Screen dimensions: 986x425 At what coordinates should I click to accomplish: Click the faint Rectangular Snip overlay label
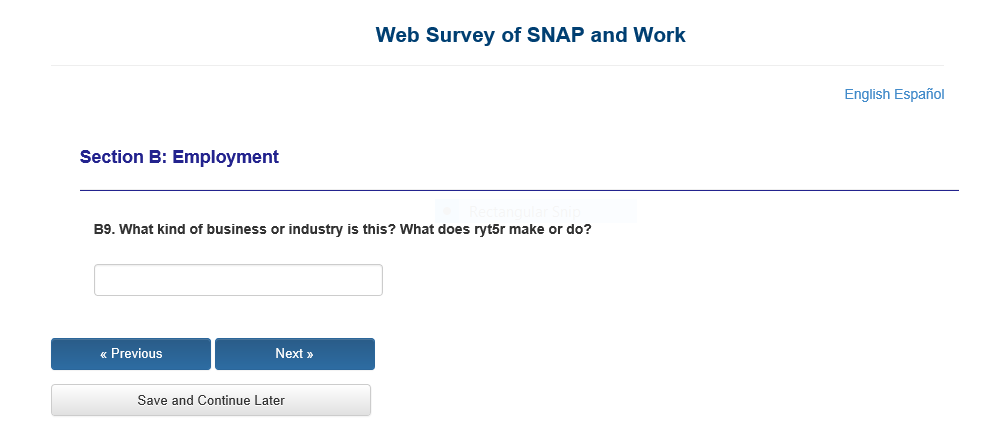524,211
